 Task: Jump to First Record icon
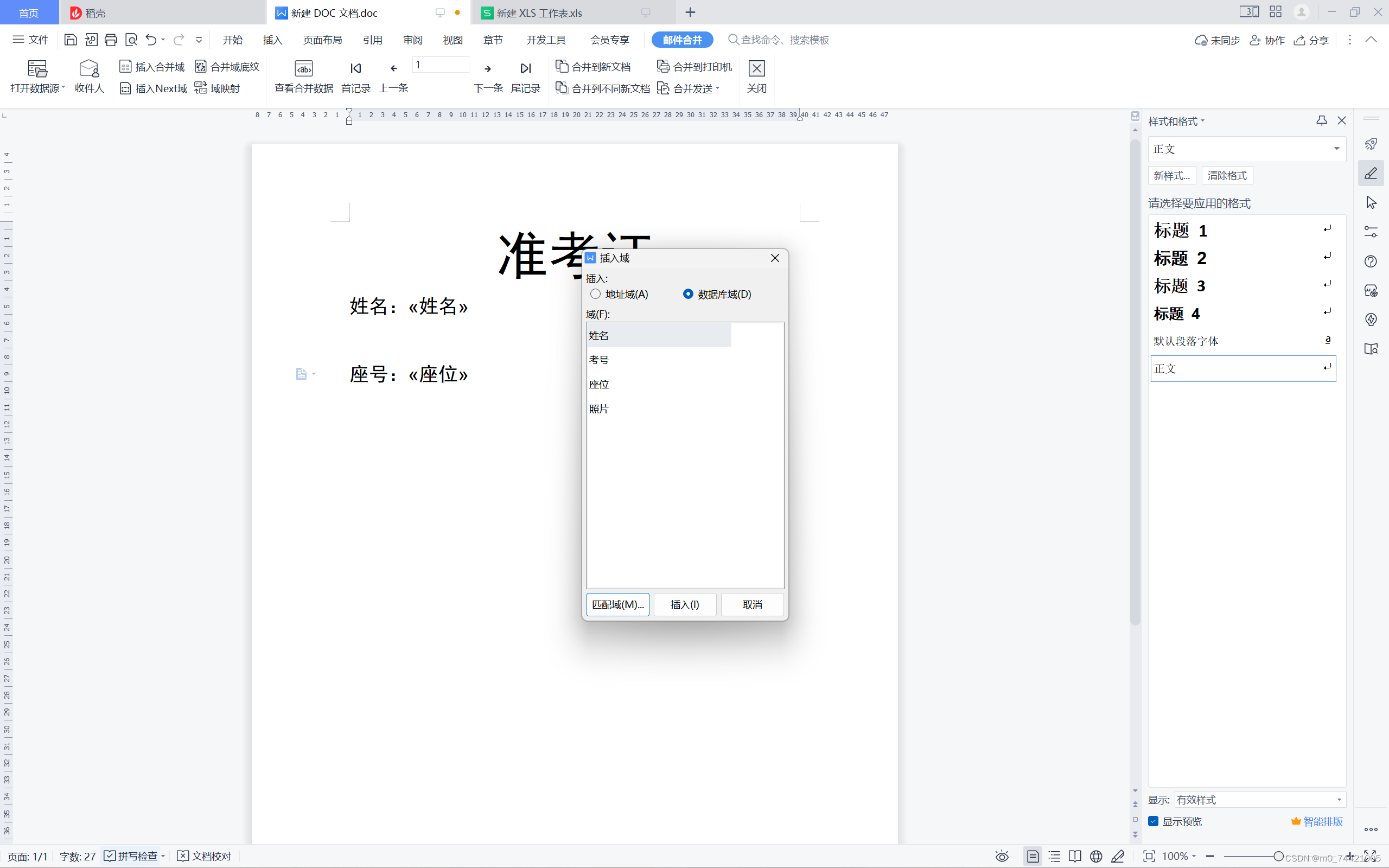pyautogui.click(x=356, y=69)
